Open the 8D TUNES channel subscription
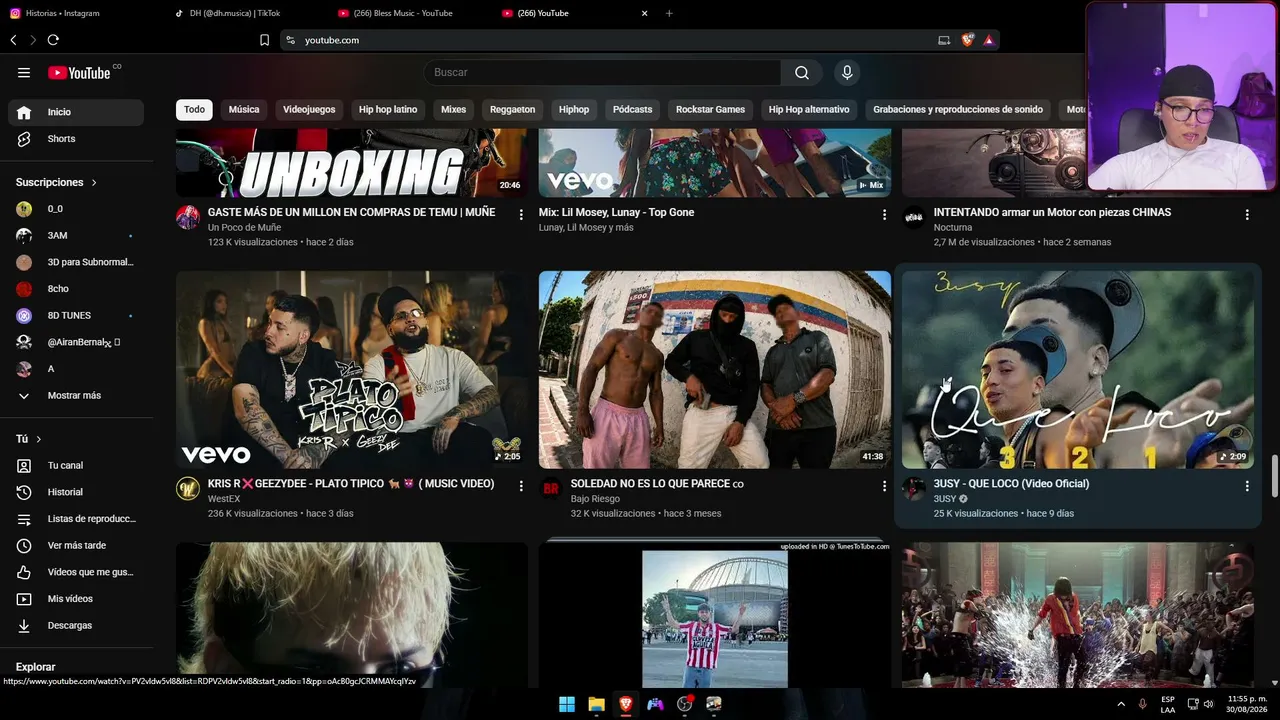 (x=76, y=315)
